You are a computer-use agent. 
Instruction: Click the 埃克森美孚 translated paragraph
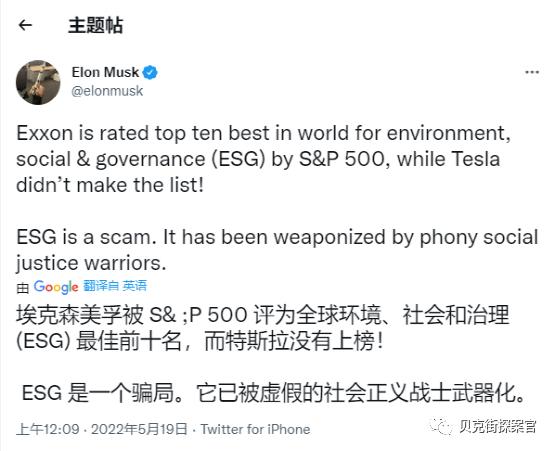tap(263, 328)
